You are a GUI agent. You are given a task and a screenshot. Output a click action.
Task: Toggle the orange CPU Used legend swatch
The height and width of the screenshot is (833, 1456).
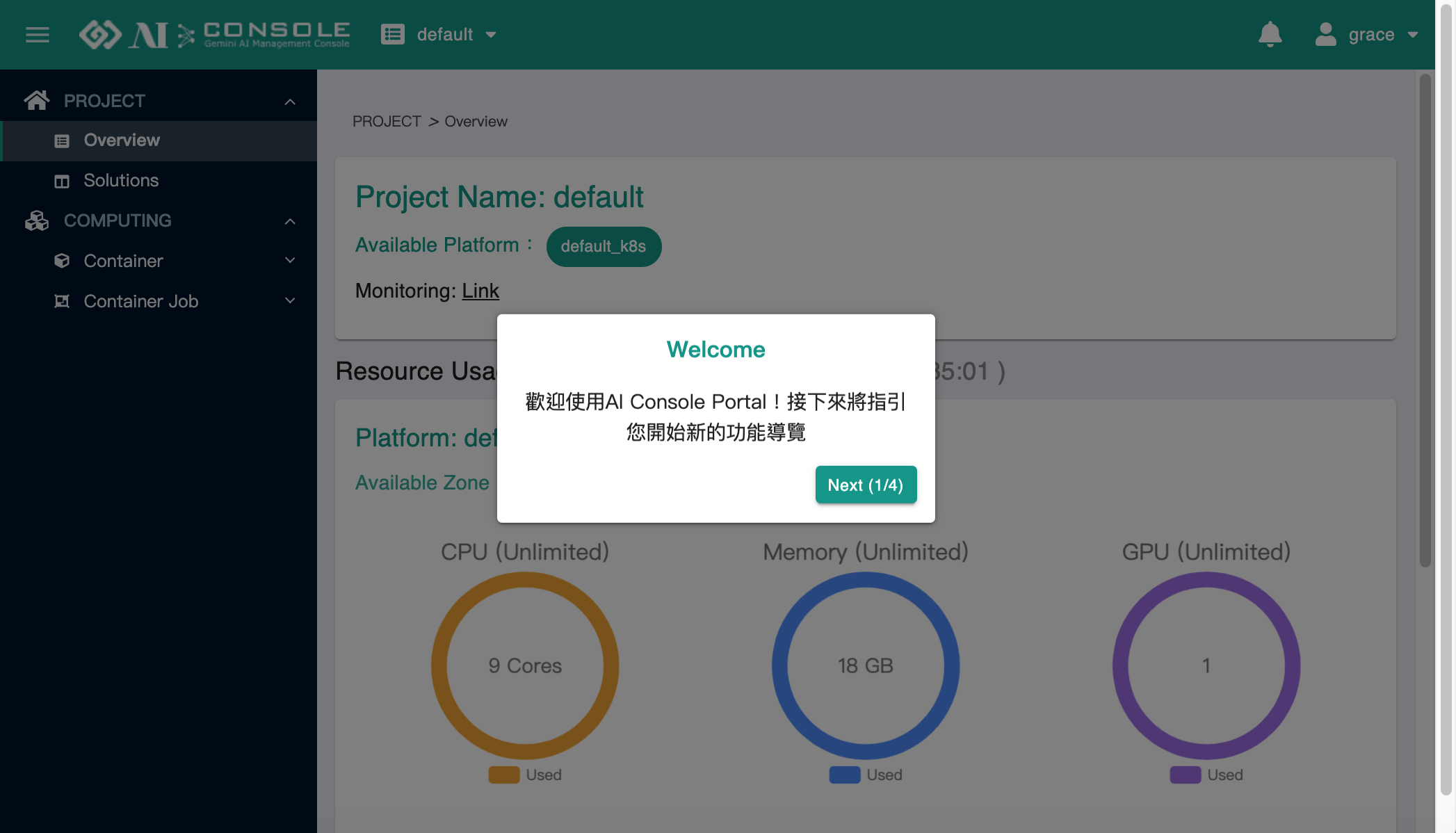tap(504, 775)
